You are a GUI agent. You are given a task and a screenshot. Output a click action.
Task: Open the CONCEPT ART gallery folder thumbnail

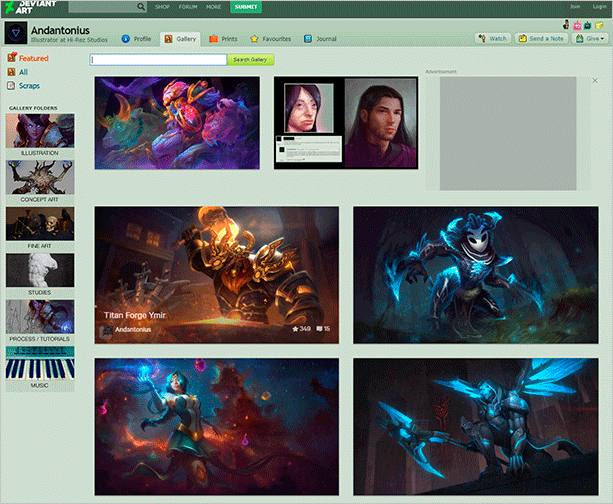[x=40, y=177]
